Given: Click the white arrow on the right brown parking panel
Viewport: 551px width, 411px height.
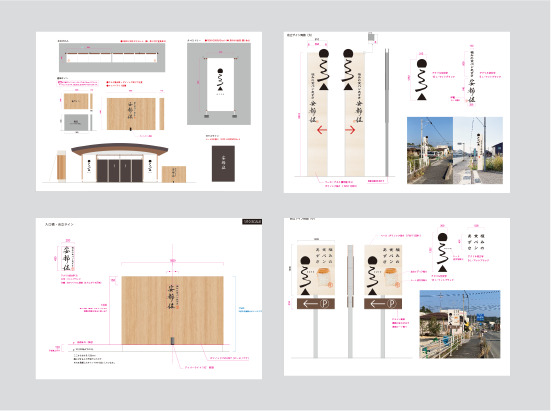Looking at the screenshot, I should click(x=378, y=304).
